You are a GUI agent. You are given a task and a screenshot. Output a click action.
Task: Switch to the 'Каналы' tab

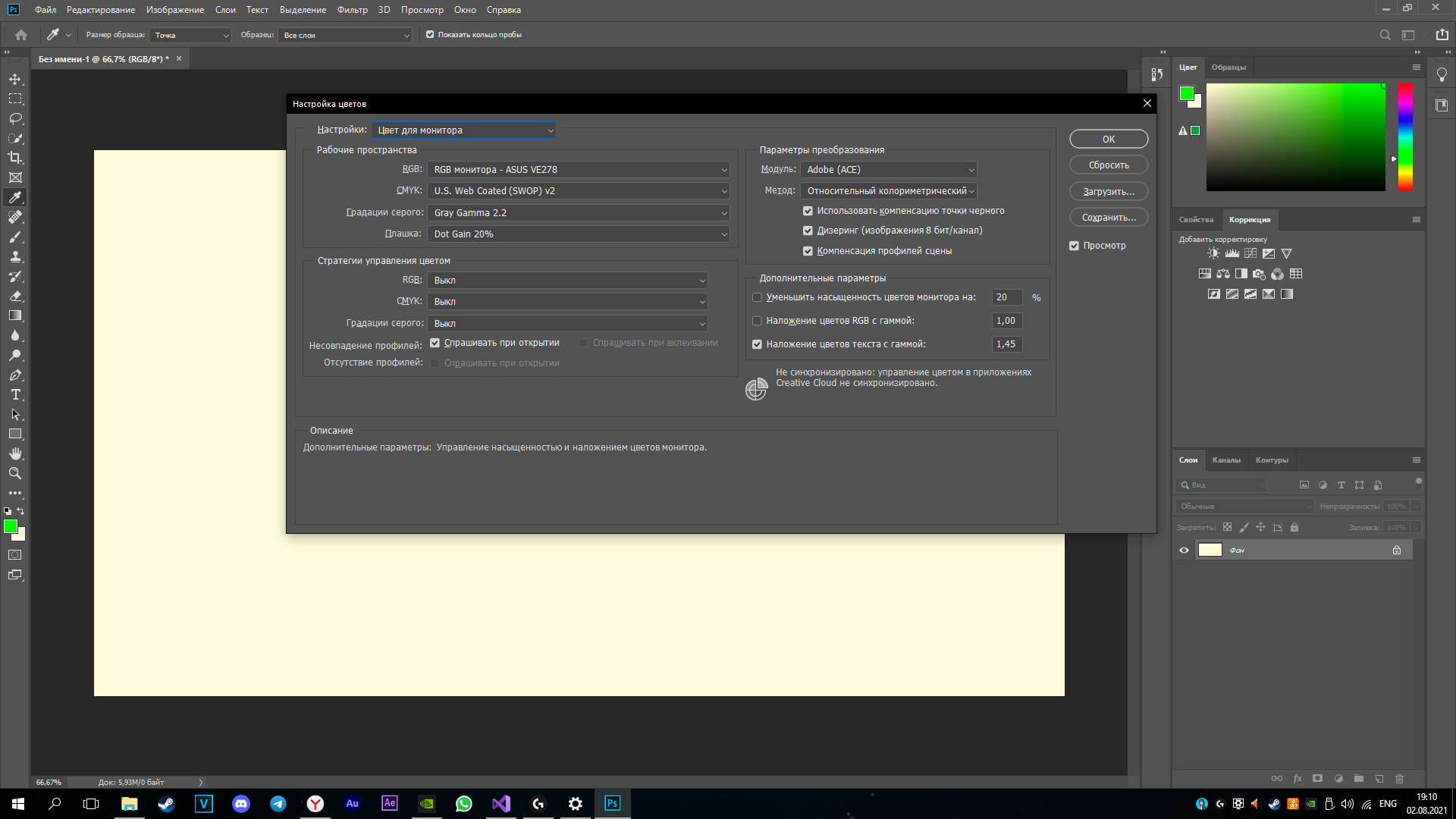click(1226, 460)
